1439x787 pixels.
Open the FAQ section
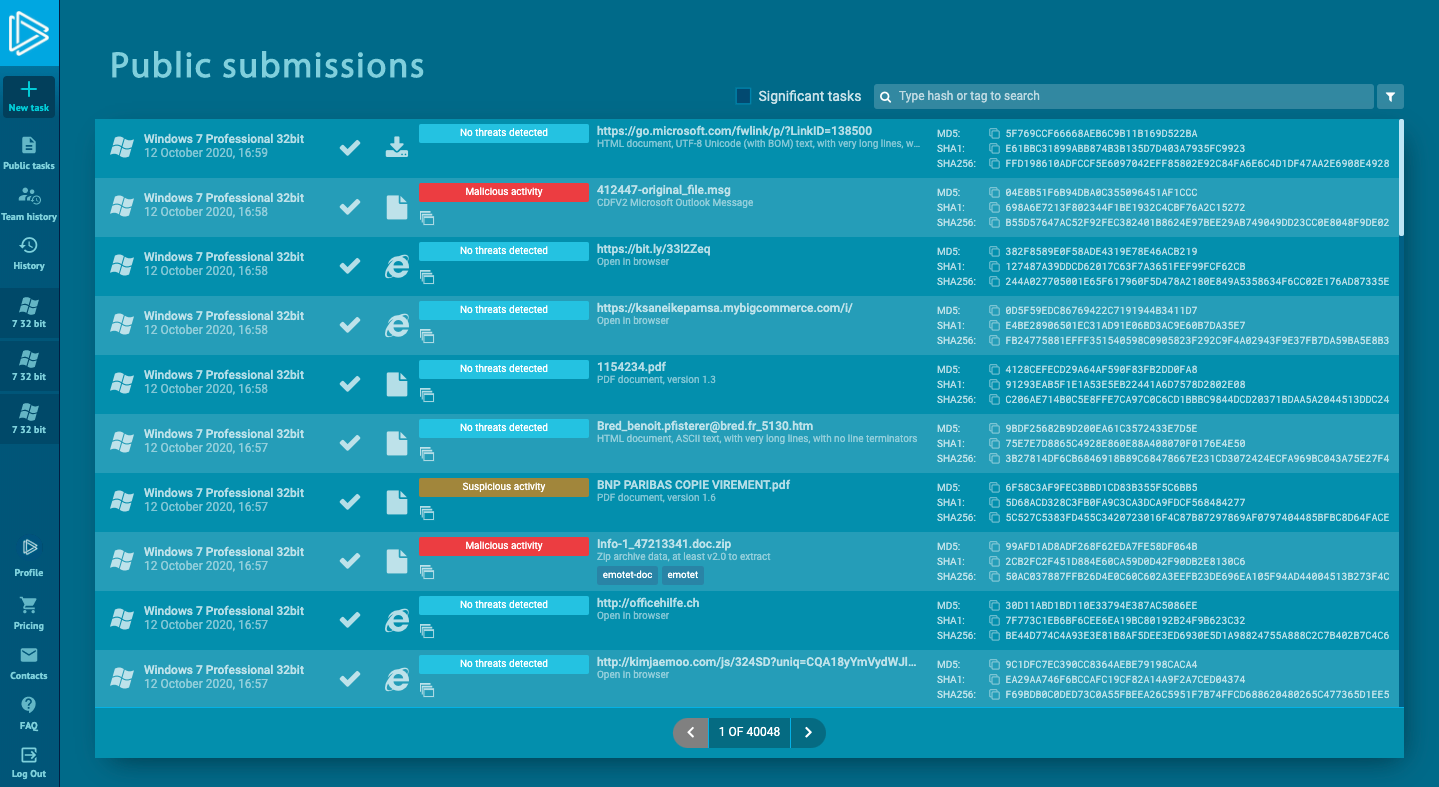coord(29,713)
